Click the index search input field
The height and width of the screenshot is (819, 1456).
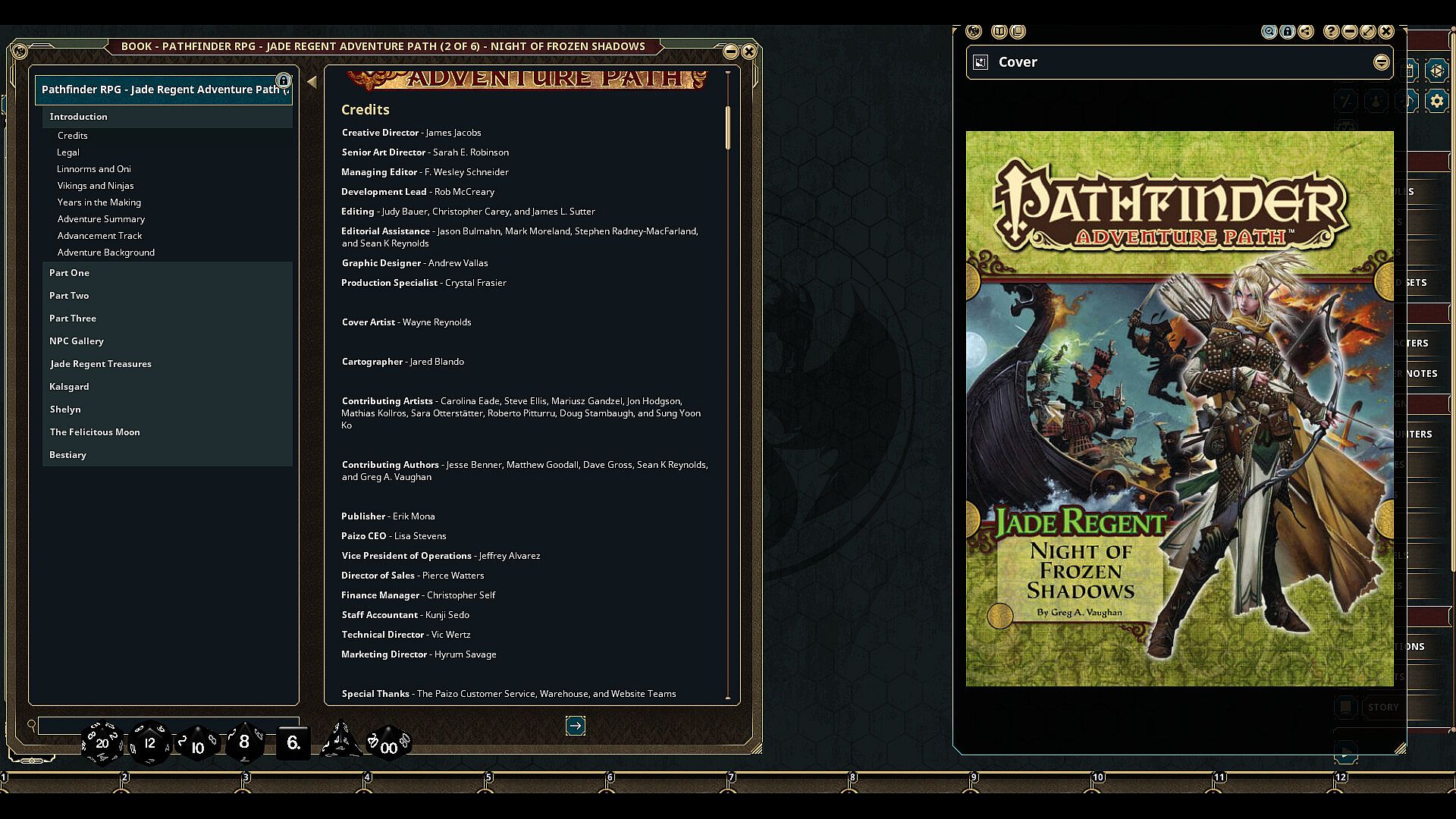pyautogui.click(x=61, y=725)
